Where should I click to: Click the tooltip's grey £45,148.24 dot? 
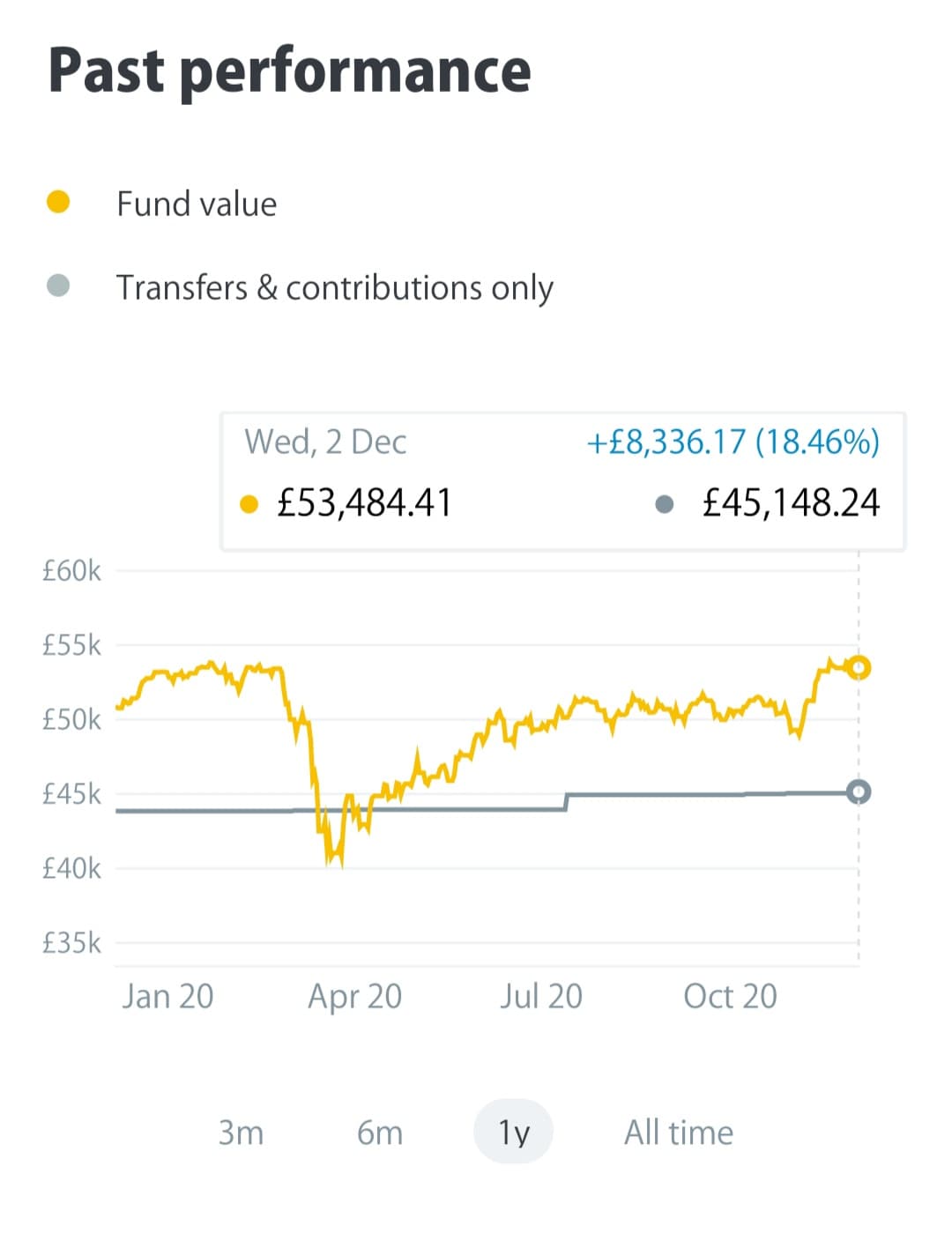click(x=666, y=504)
